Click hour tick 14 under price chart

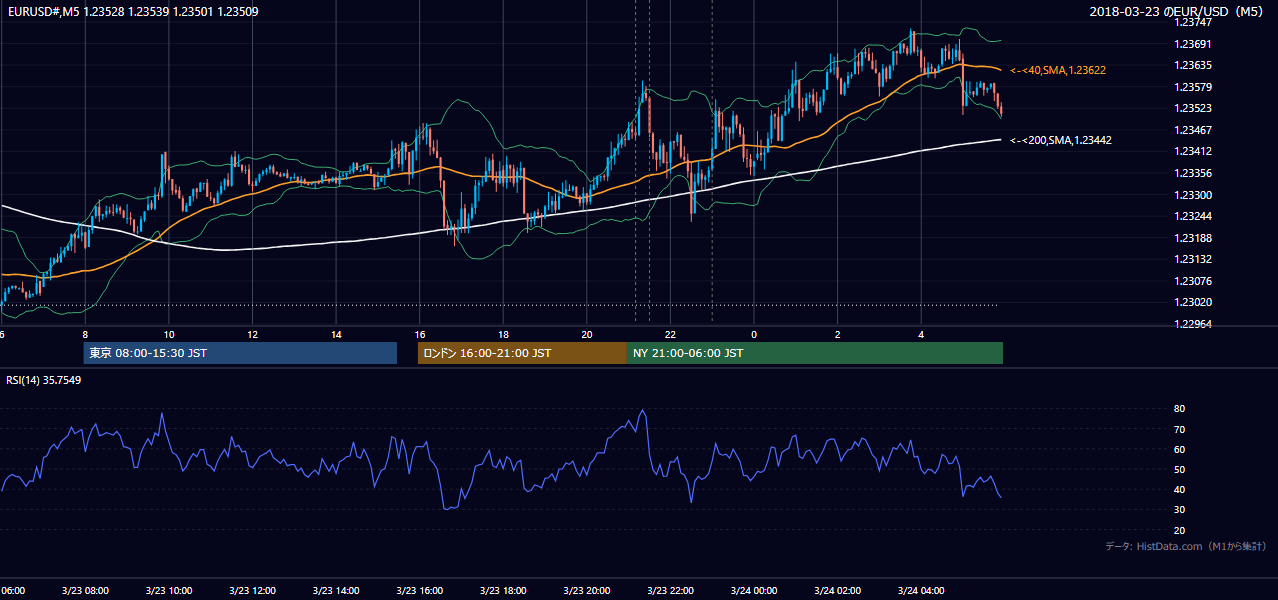pos(336,334)
